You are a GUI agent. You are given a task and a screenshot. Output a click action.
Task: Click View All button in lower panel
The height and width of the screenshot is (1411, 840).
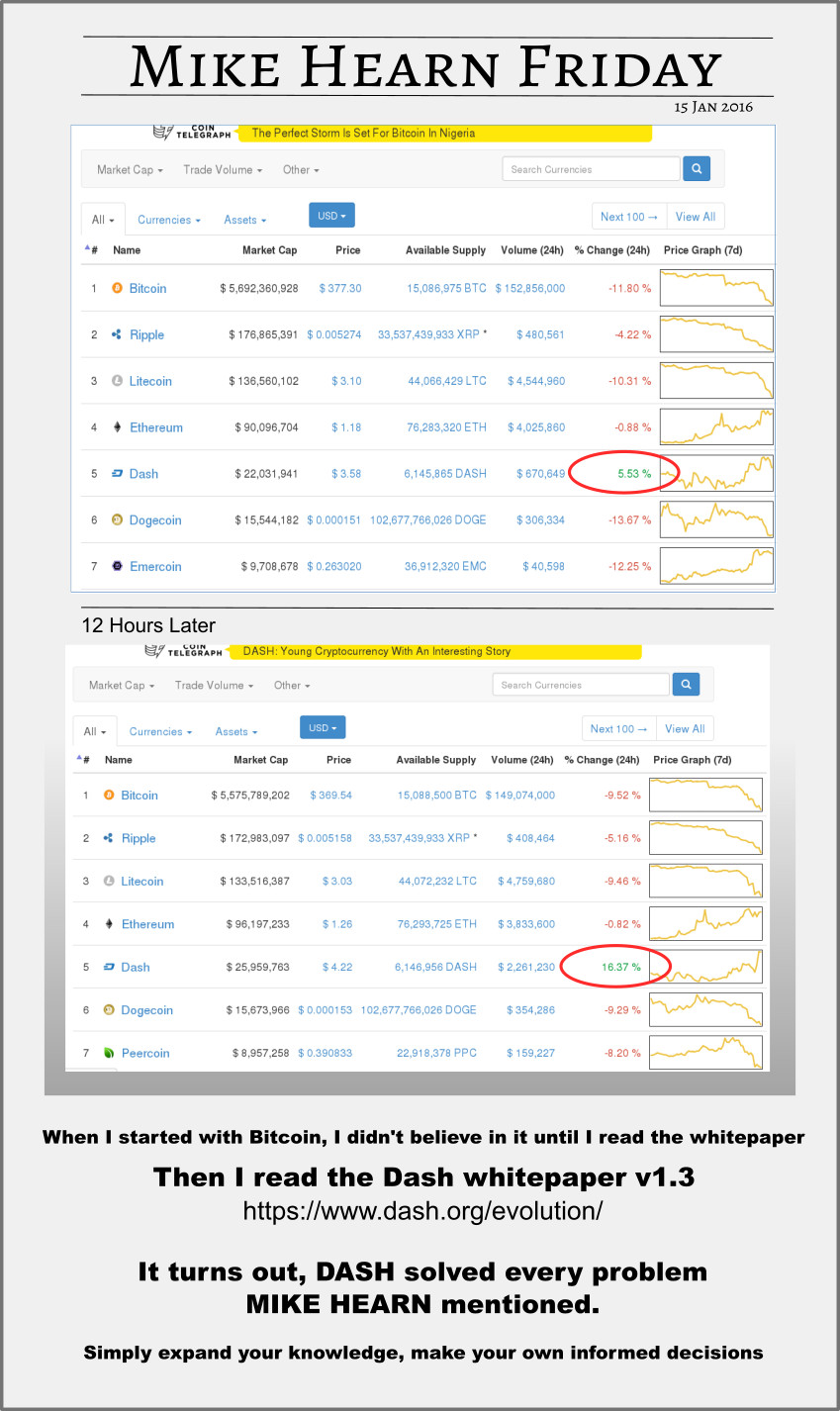(x=685, y=729)
